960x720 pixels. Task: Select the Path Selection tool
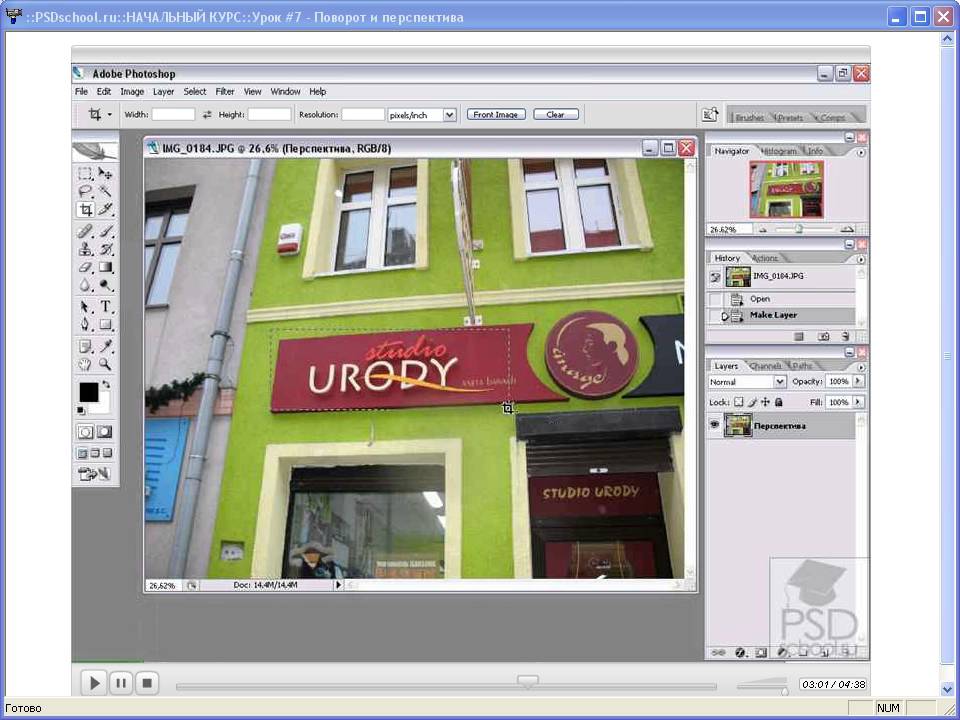click(x=86, y=306)
